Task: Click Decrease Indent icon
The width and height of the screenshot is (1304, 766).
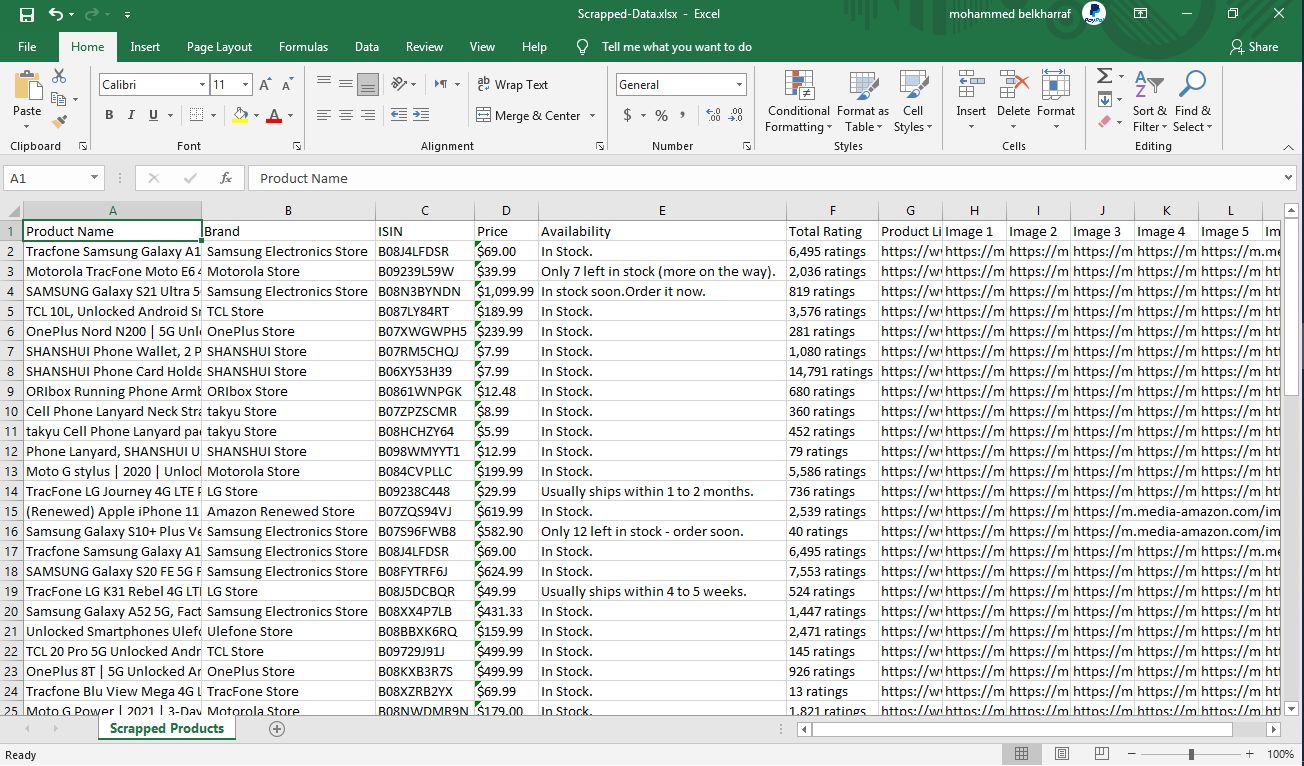Action: click(x=399, y=116)
